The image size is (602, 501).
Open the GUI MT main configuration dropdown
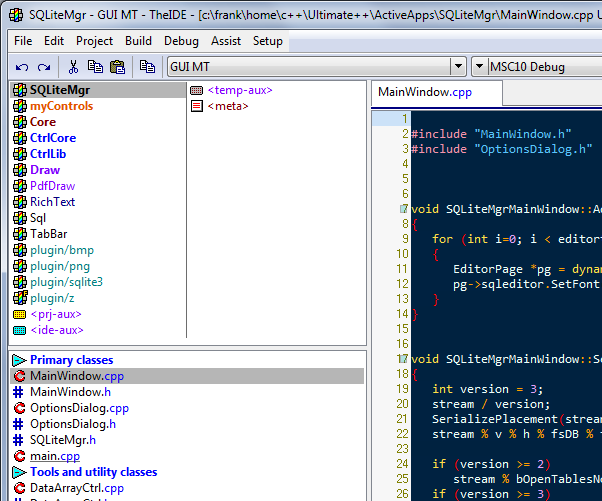458,67
